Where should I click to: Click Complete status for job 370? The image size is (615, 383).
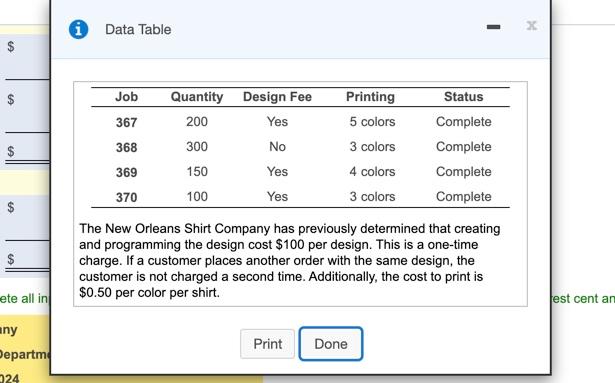tap(464, 196)
